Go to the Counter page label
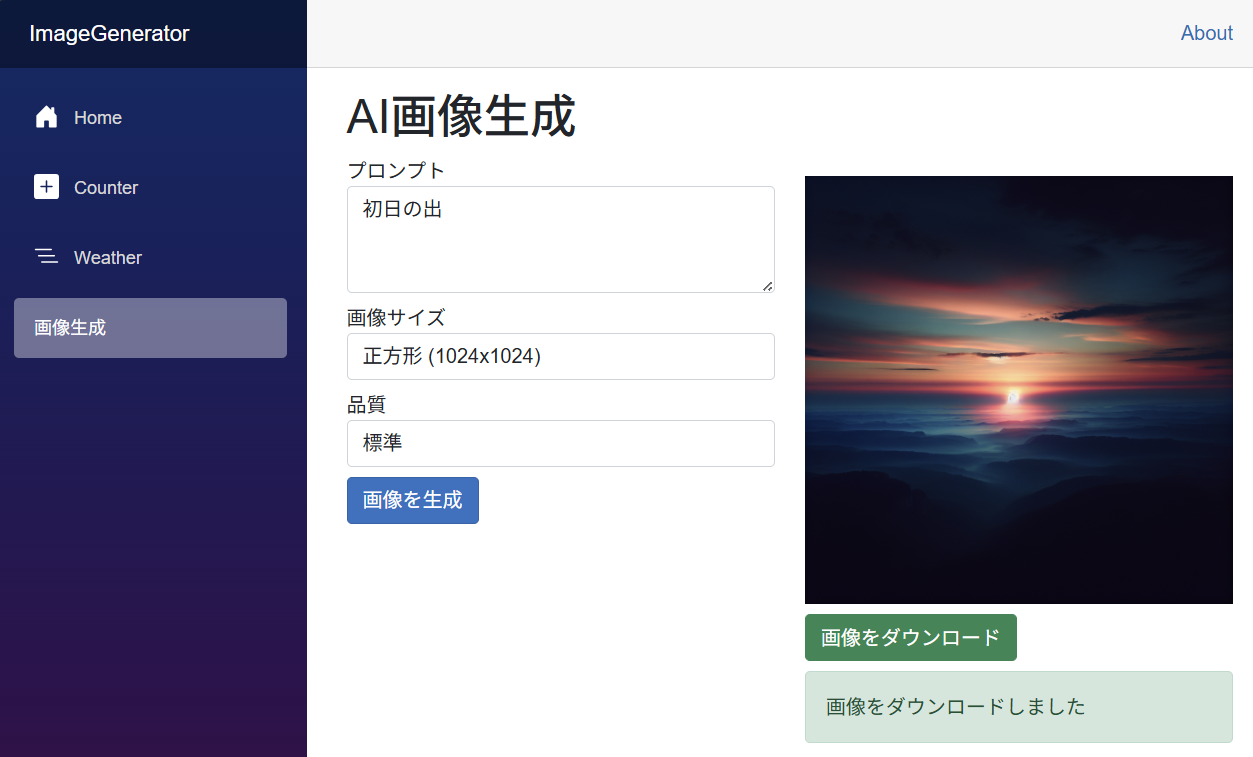 106,188
